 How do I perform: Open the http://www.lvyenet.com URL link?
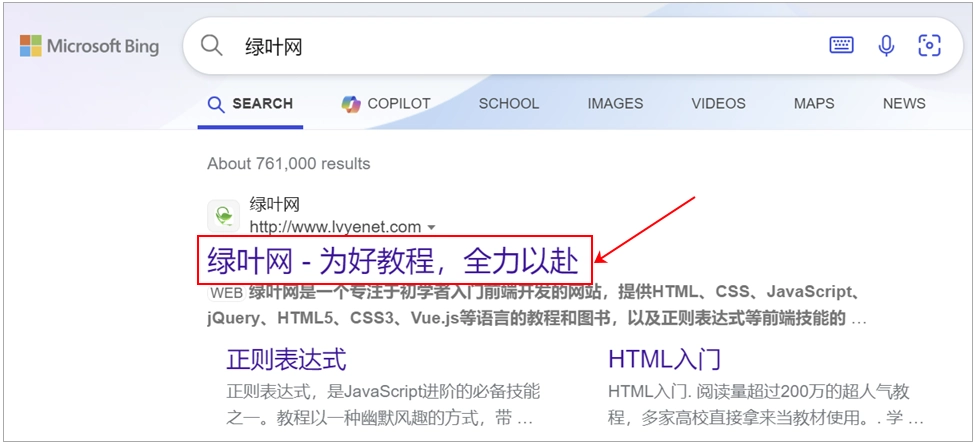click(335, 227)
